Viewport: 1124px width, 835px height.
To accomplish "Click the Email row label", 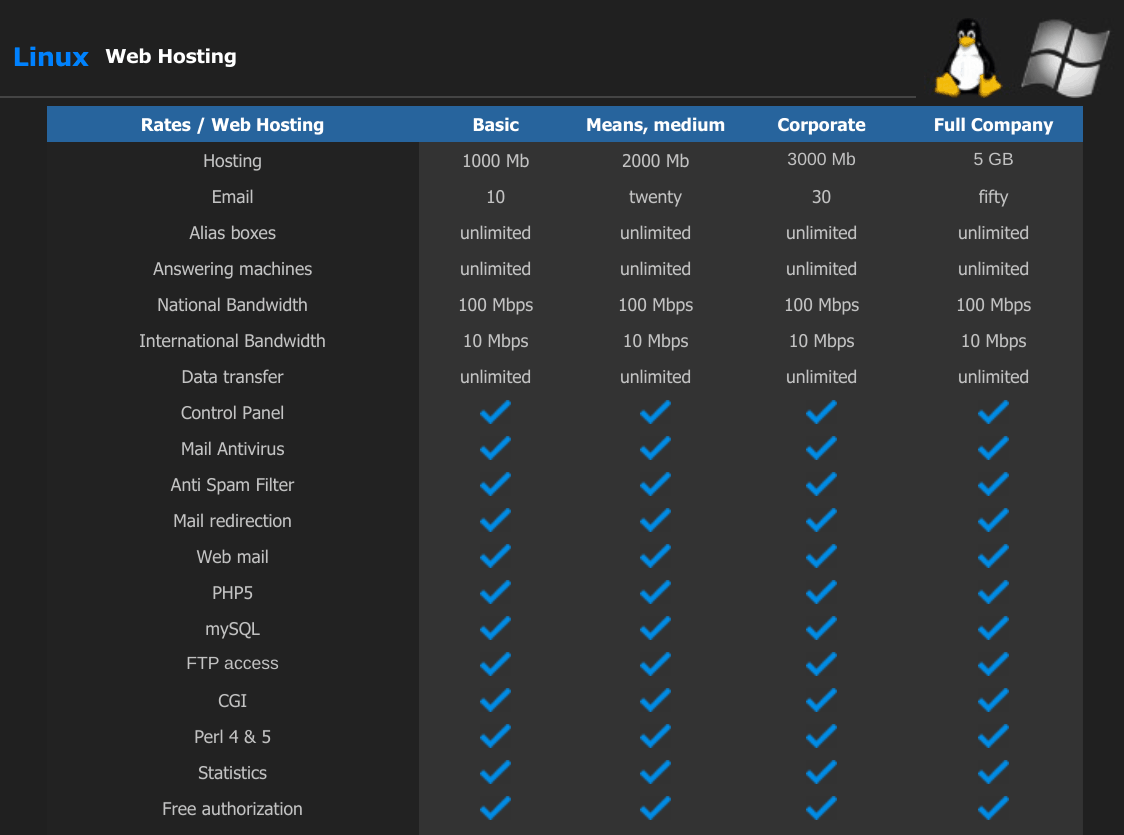I will coord(232,196).
